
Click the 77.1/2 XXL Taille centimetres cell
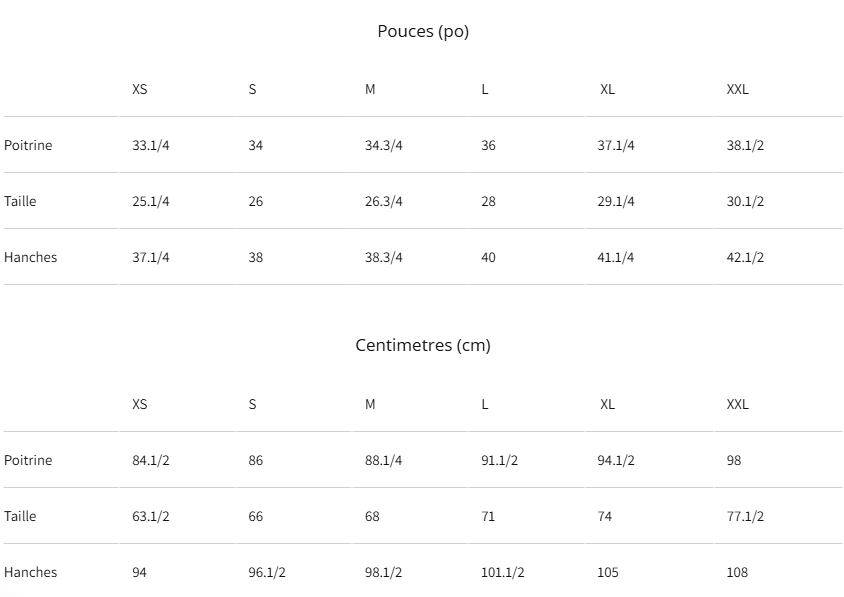pos(745,516)
